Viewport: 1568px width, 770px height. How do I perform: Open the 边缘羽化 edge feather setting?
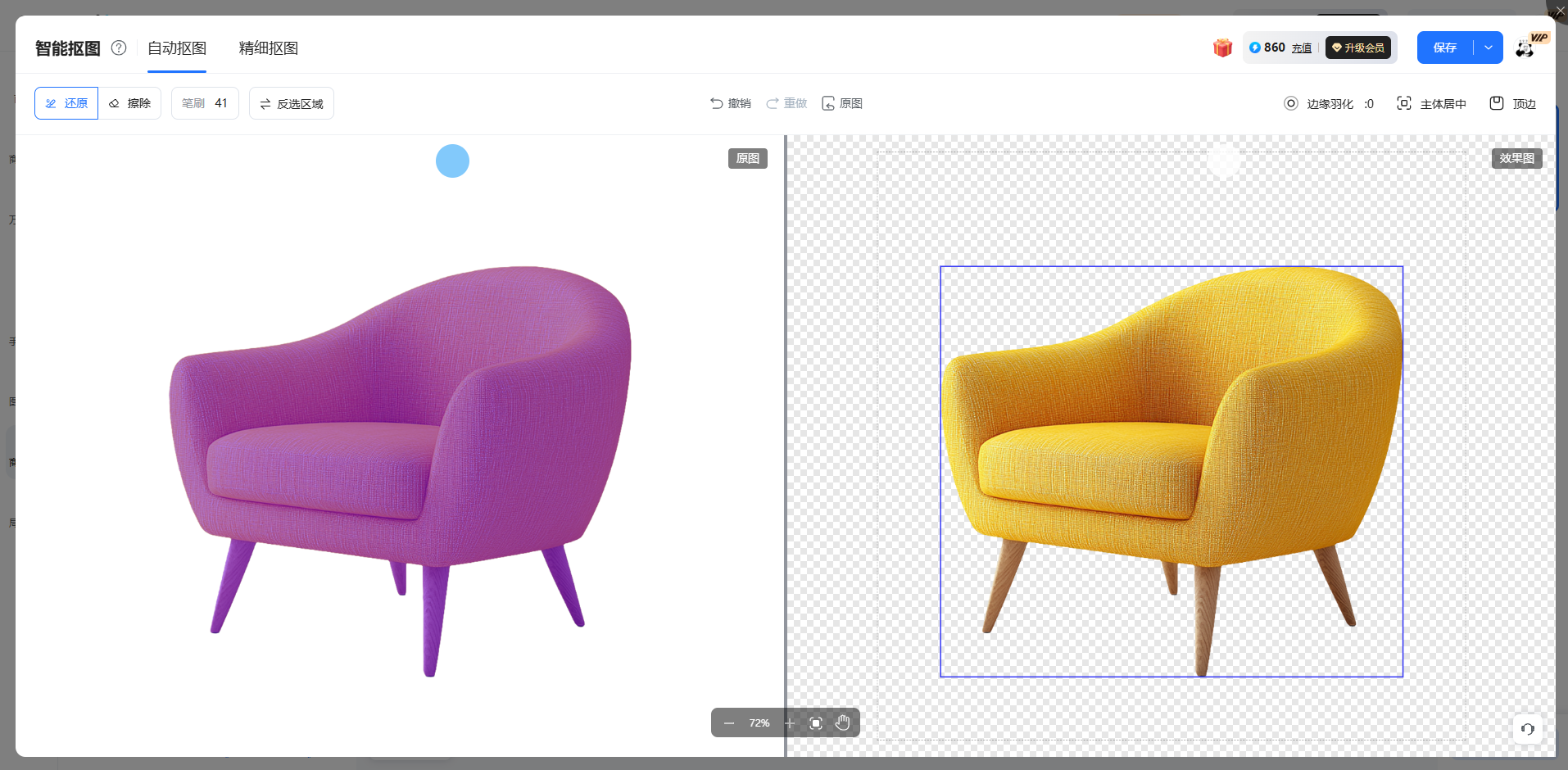(1329, 103)
